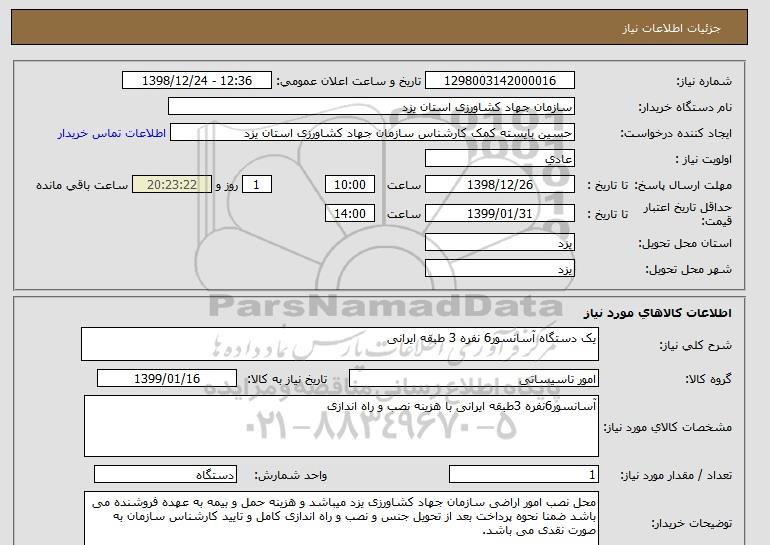This screenshot has width=770, height=545.
Task: Click the label نام دستگاه خریدار
Action: 685,108
